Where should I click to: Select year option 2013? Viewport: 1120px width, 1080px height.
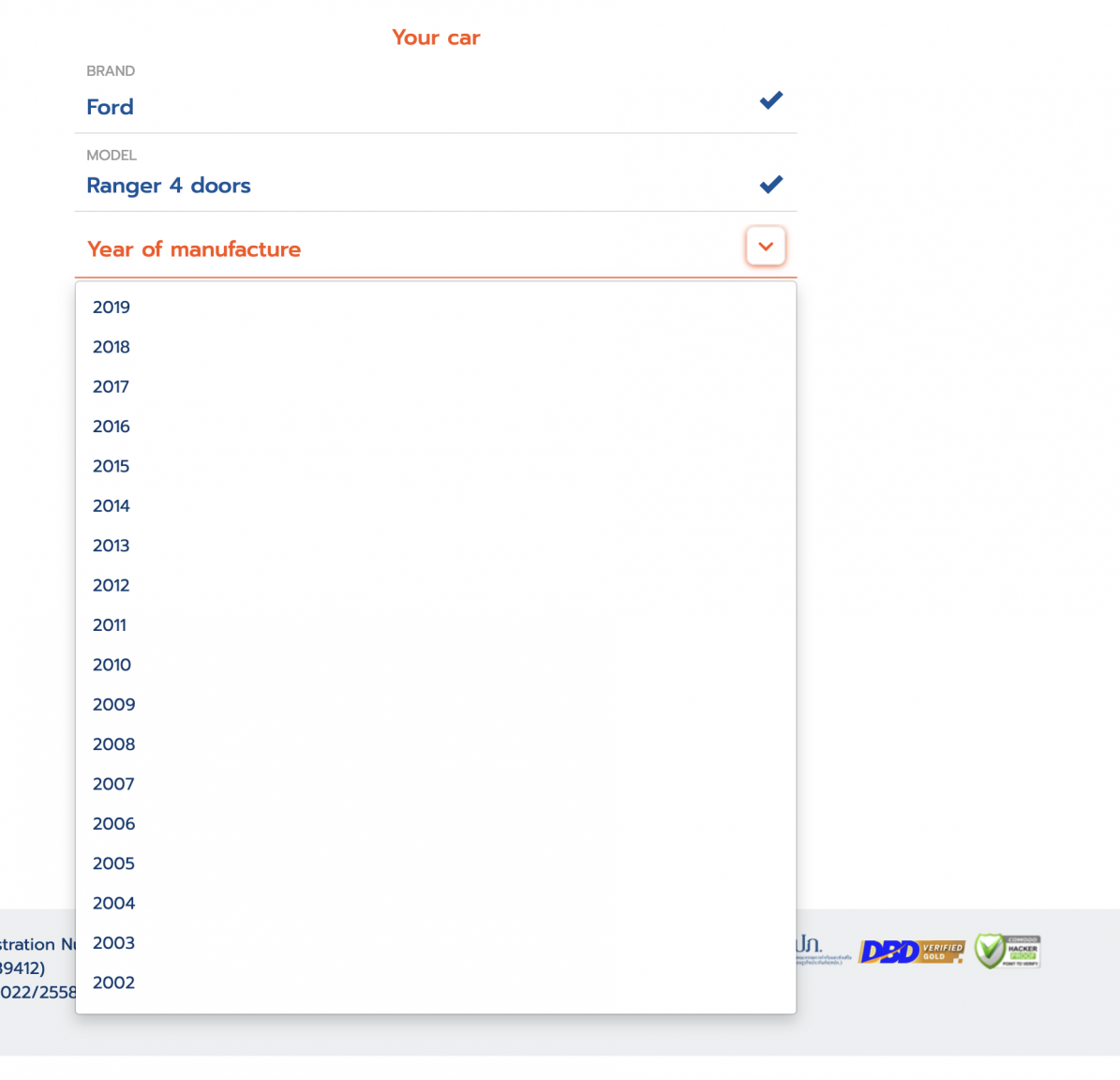click(x=436, y=546)
